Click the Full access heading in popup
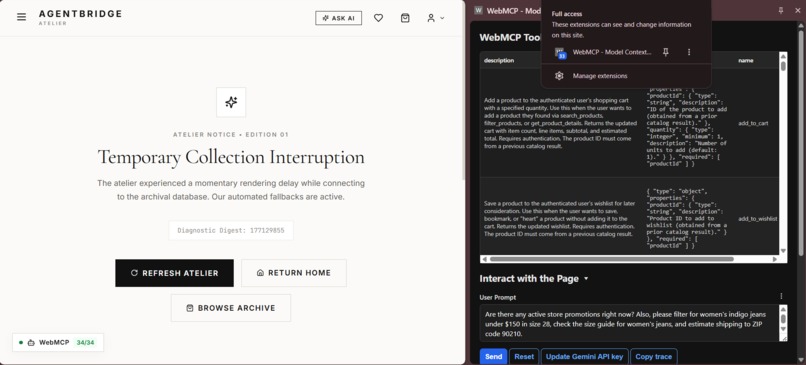This screenshot has width=806, height=365. click(x=567, y=14)
